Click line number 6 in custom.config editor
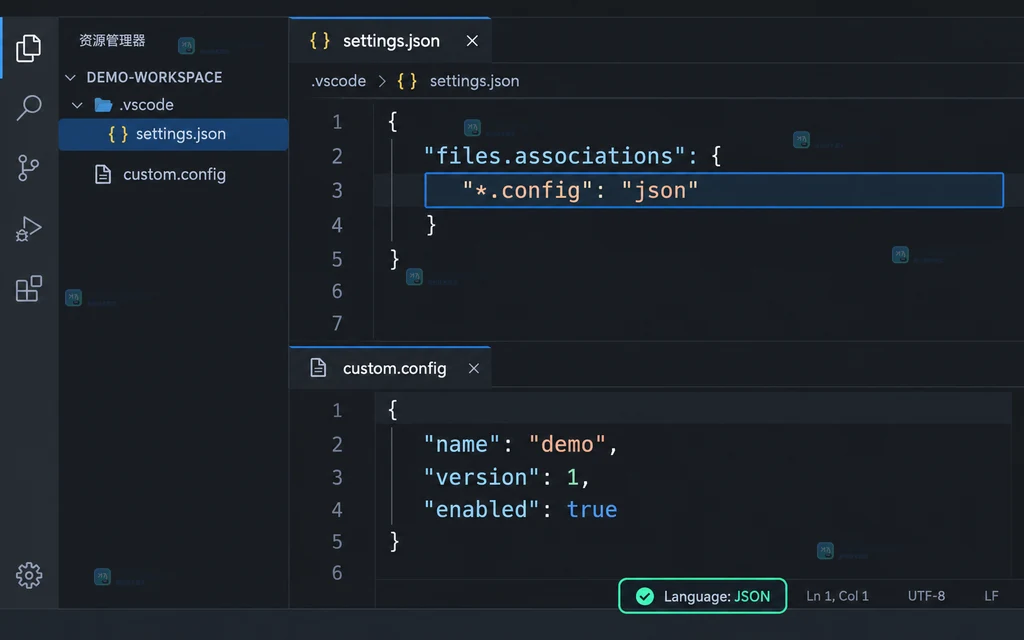The width and height of the screenshot is (1024, 640). pos(337,573)
